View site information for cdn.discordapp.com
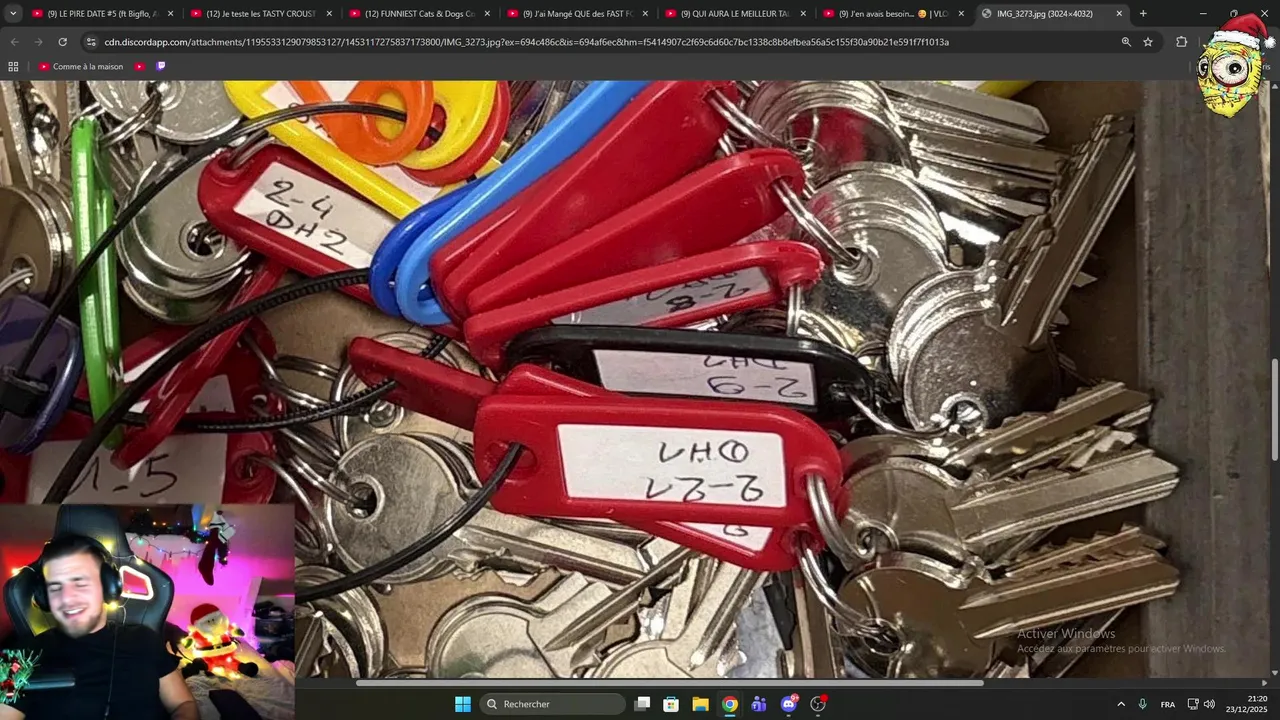The width and height of the screenshot is (1280, 720). [x=91, y=42]
